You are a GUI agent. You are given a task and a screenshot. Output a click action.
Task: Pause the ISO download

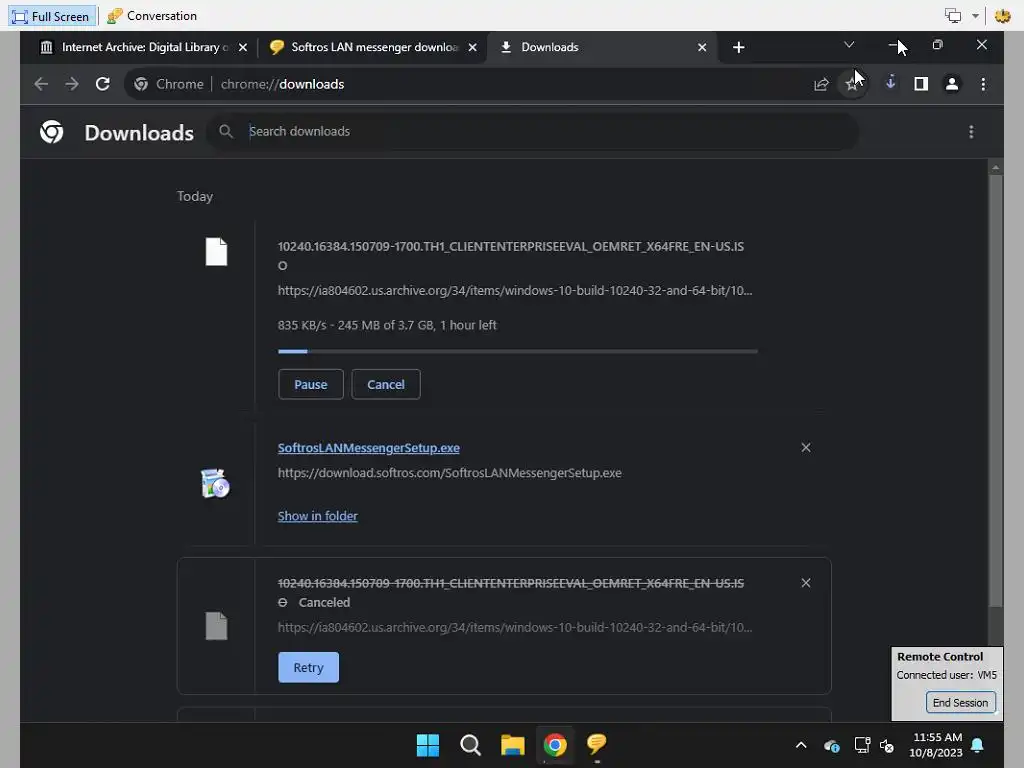(x=310, y=384)
